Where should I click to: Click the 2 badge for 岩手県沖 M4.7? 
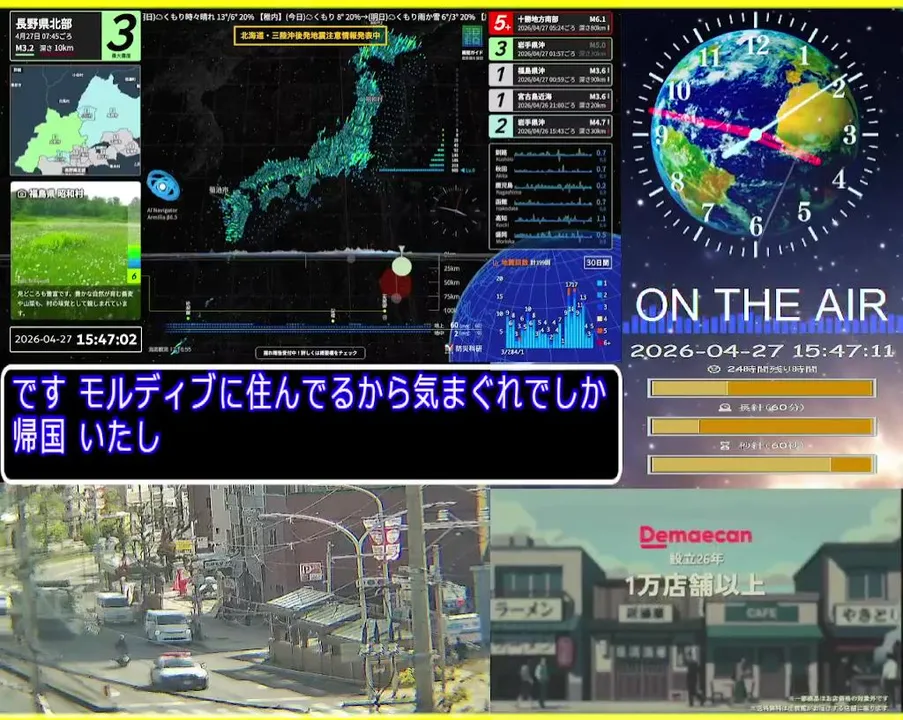[501, 126]
